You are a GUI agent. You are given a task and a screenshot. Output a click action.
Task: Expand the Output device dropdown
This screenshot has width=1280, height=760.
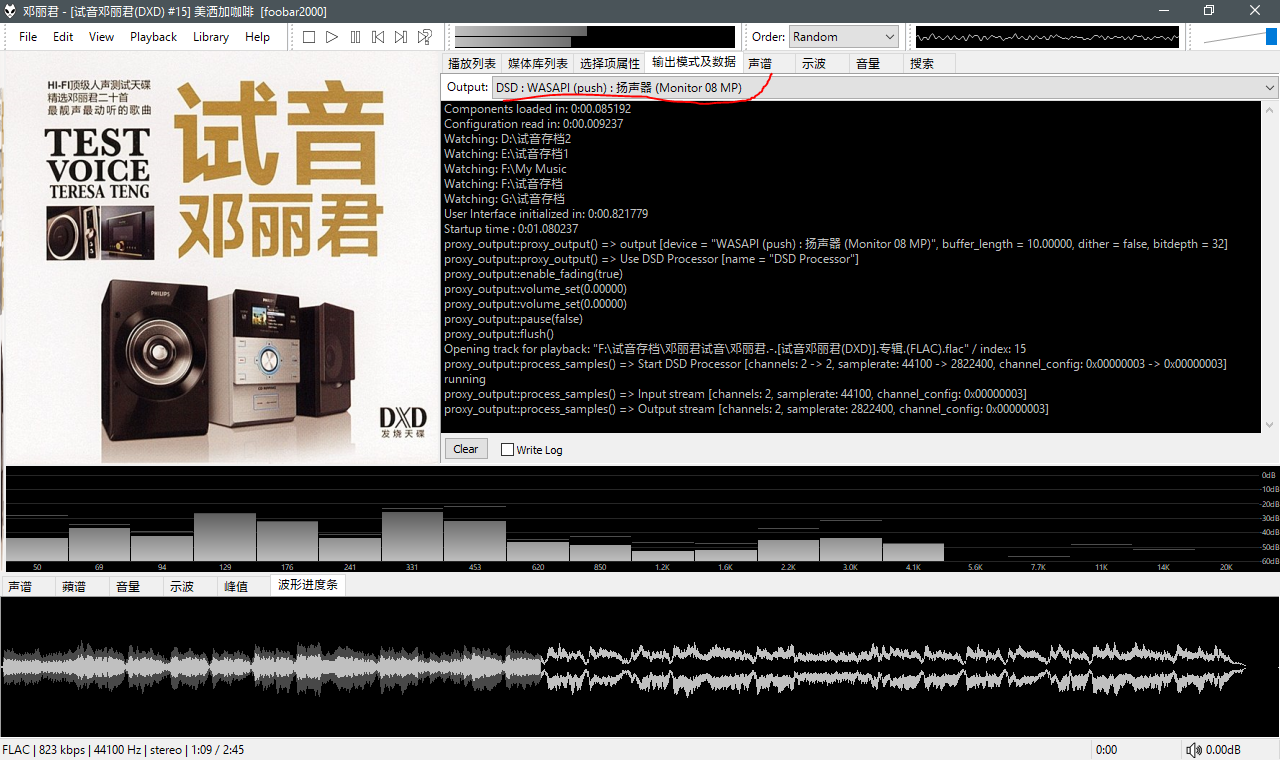tap(1270, 88)
